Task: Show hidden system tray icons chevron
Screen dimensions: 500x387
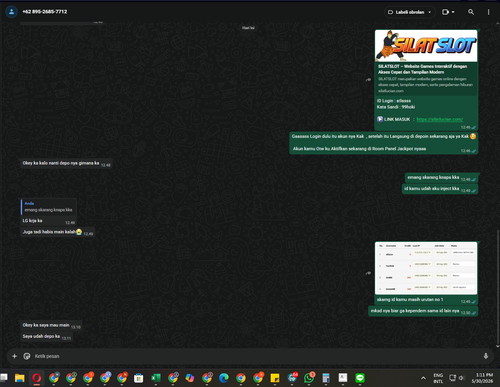Action: (423, 378)
